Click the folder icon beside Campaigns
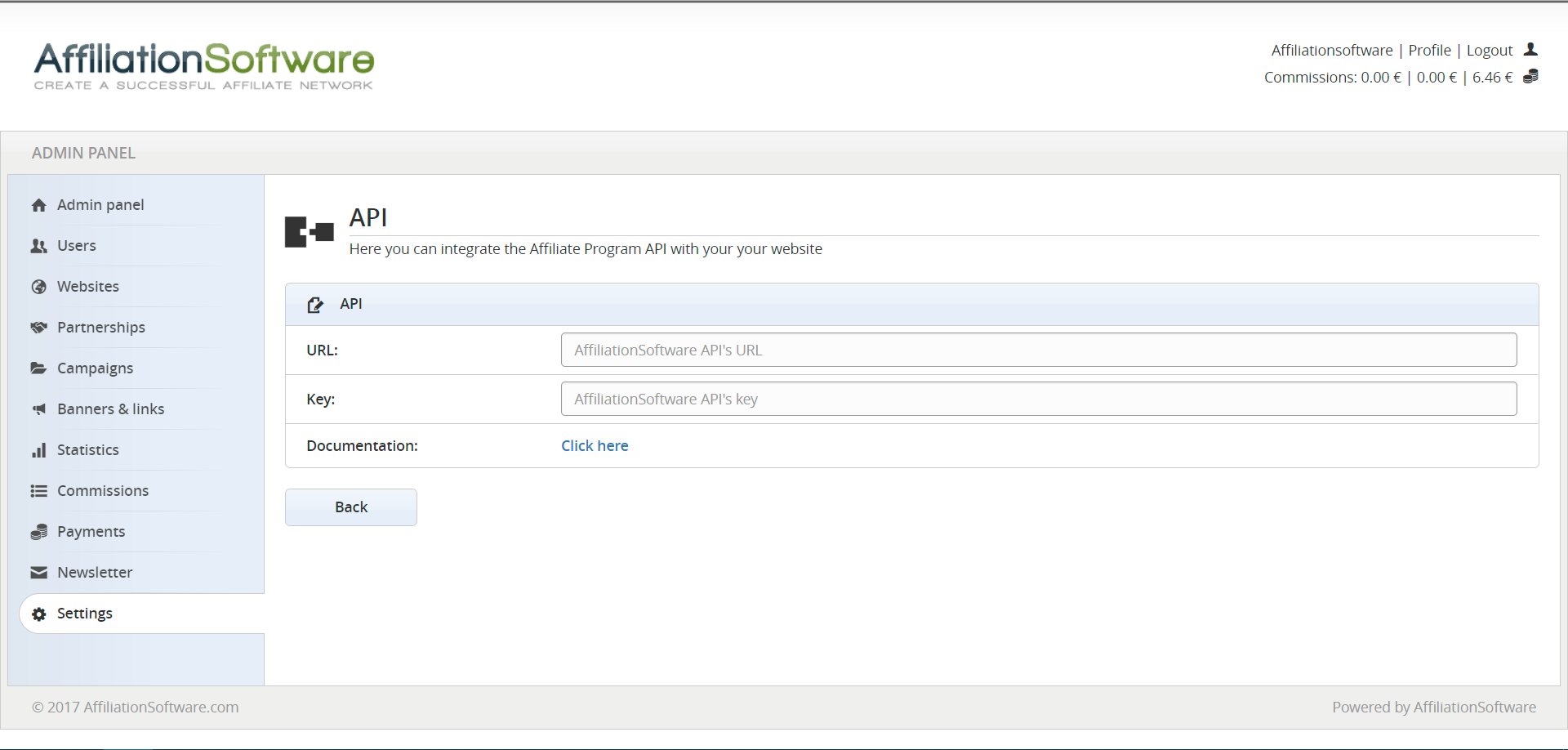This screenshot has width=1568, height=750. 38,368
